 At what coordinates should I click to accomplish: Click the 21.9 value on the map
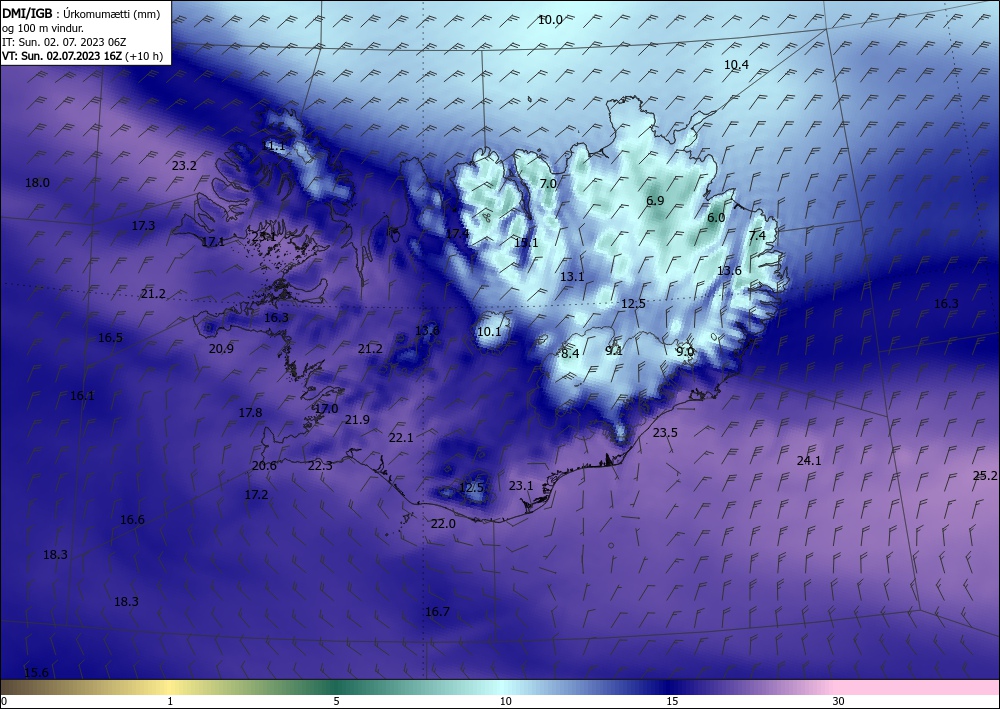click(357, 420)
